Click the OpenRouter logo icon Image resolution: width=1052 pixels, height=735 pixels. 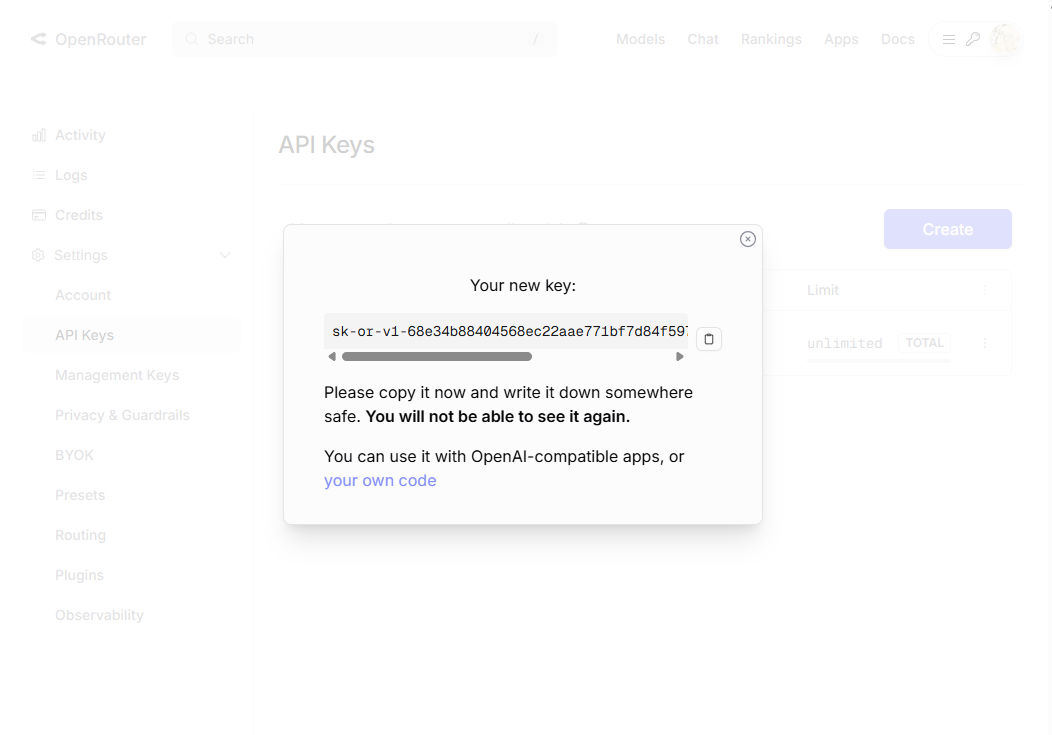coord(38,39)
